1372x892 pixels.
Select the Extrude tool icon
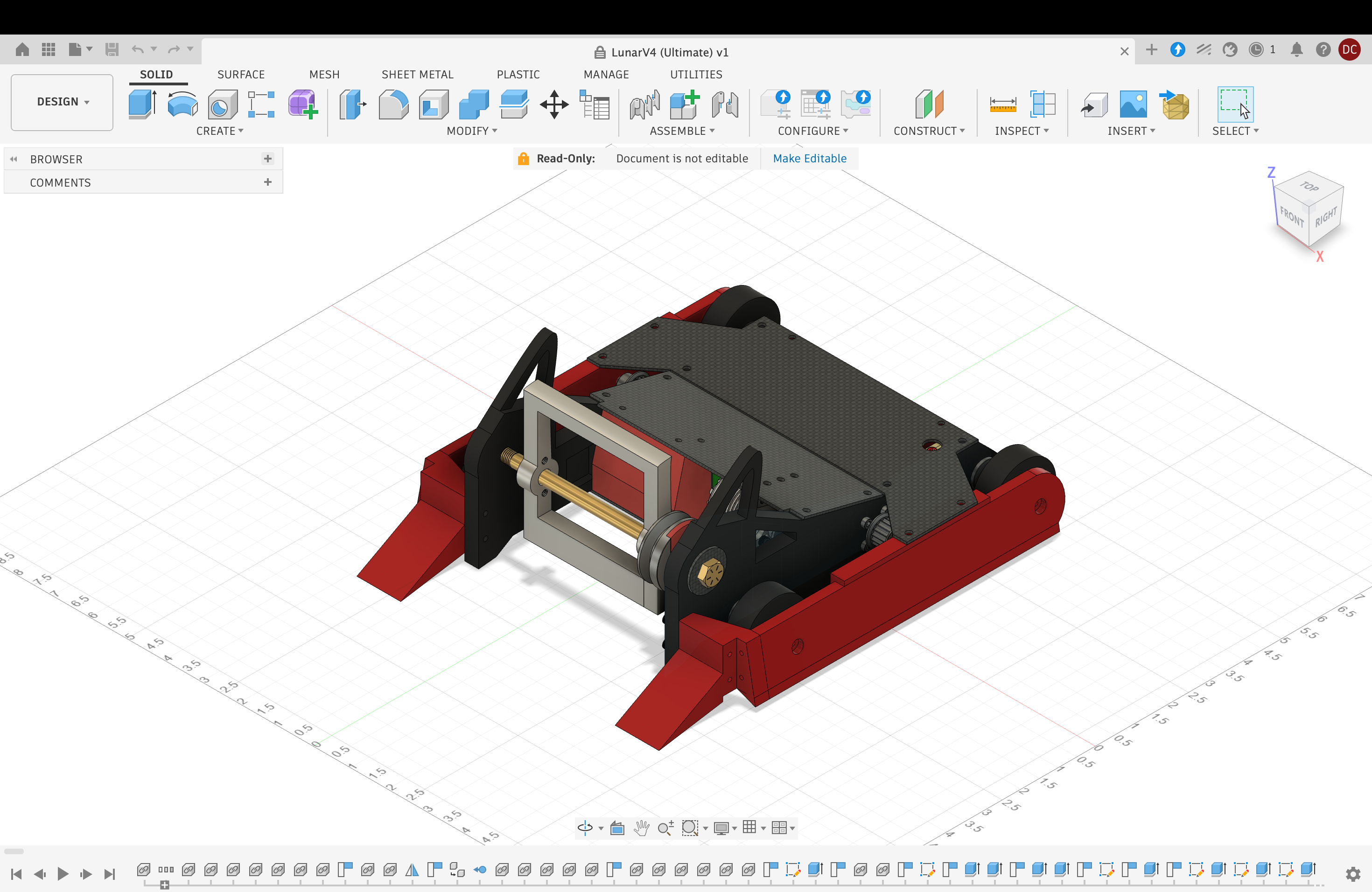click(142, 105)
